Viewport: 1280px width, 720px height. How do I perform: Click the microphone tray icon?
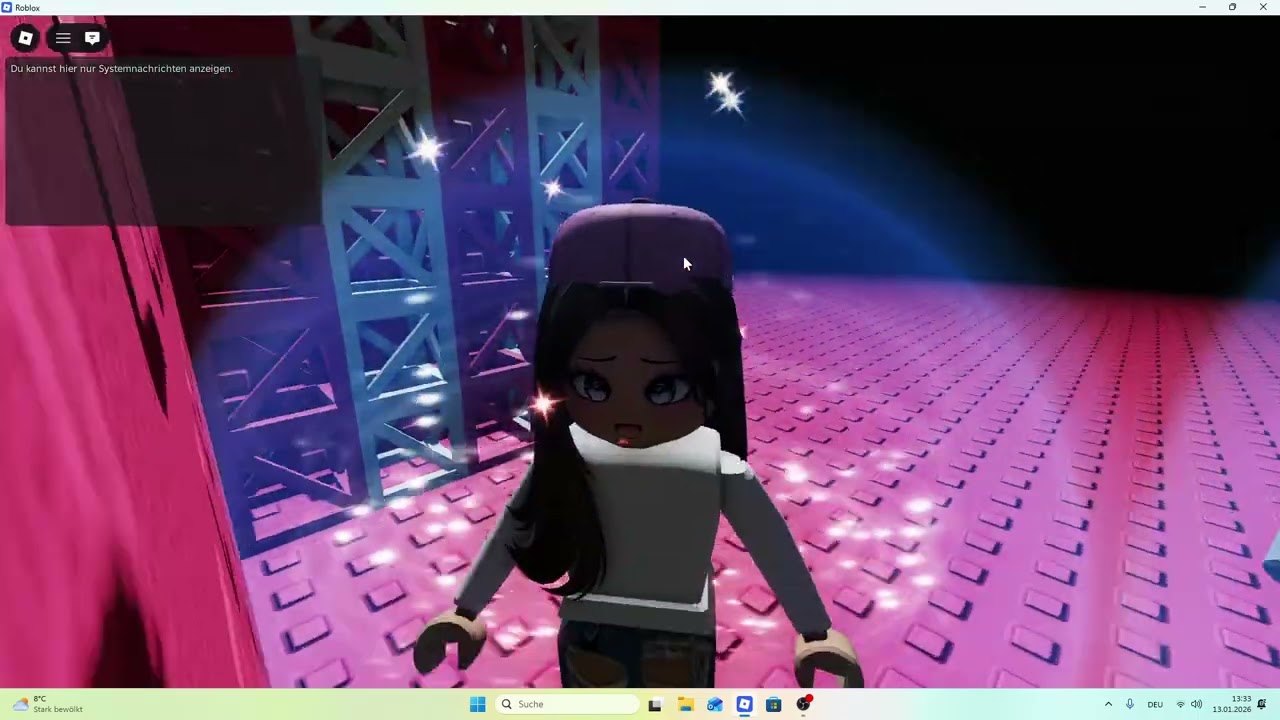(x=1130, y=704)
